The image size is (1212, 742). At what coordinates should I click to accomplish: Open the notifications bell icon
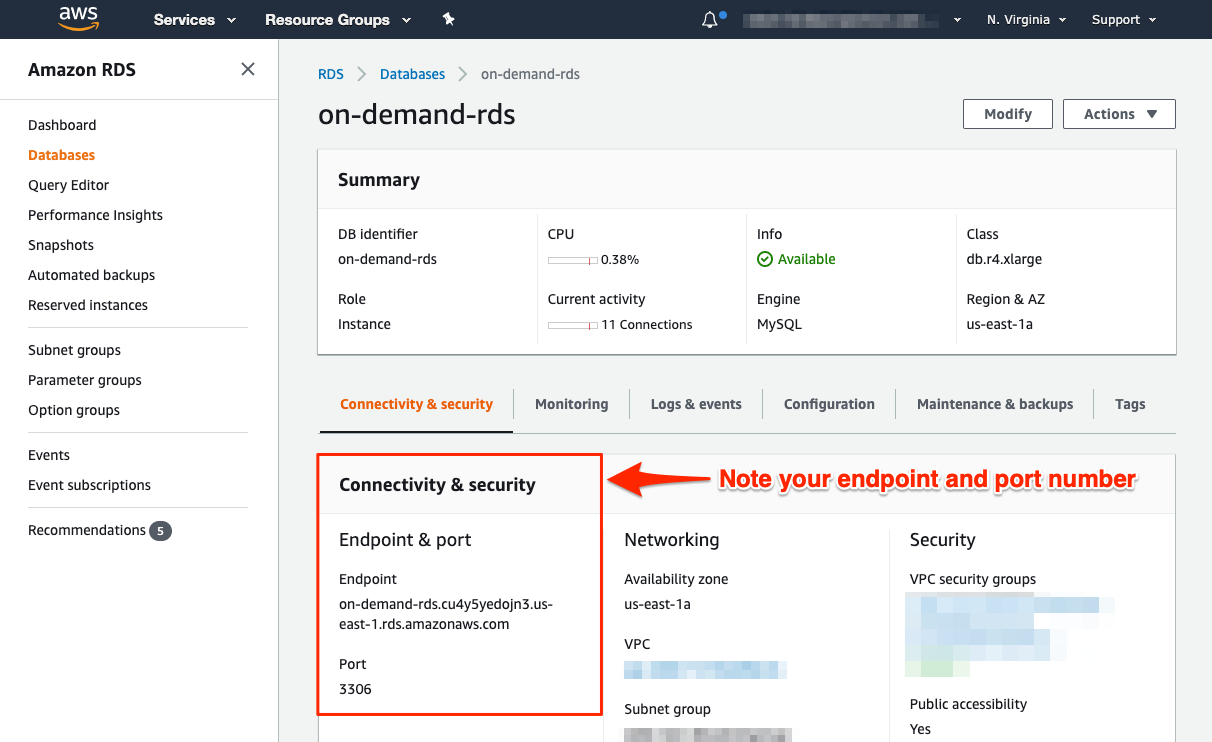tap(710, 19)
